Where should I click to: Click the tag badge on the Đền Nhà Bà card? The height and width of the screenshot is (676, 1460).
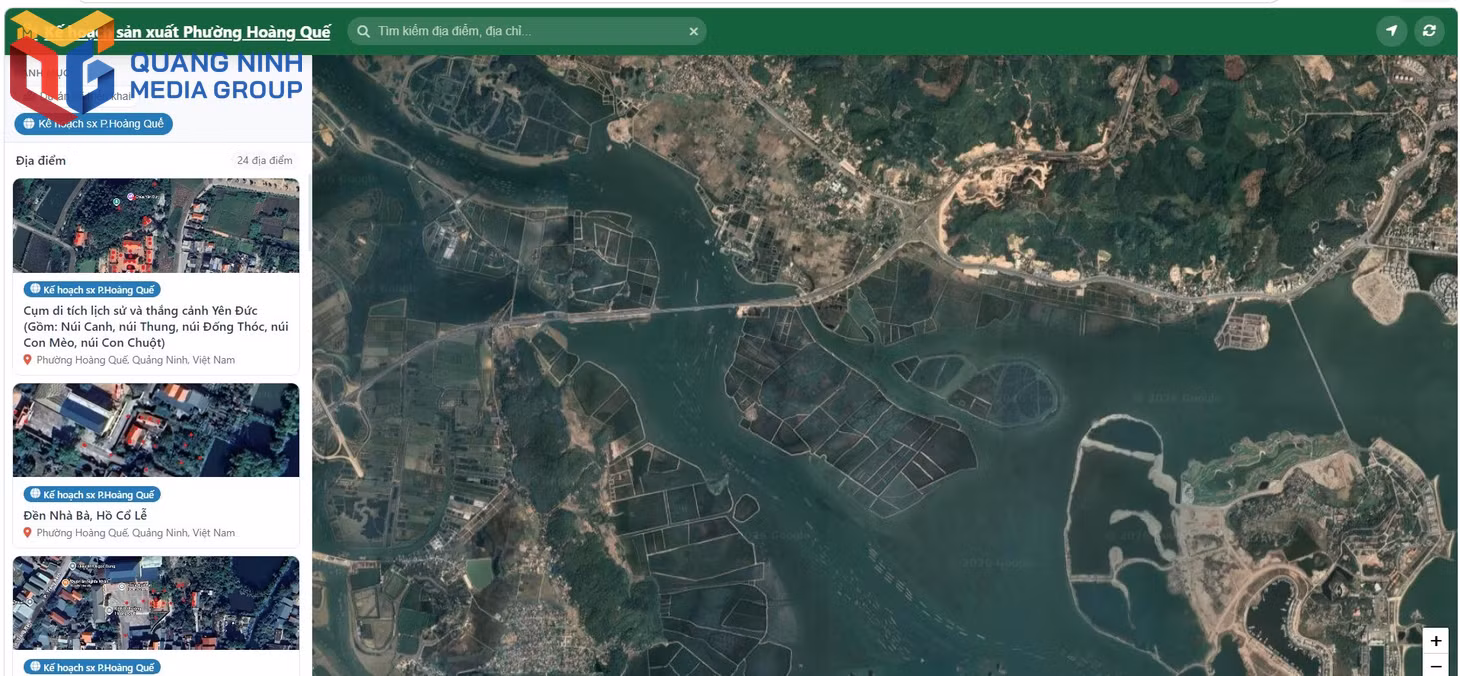click(x=92, y=495)
